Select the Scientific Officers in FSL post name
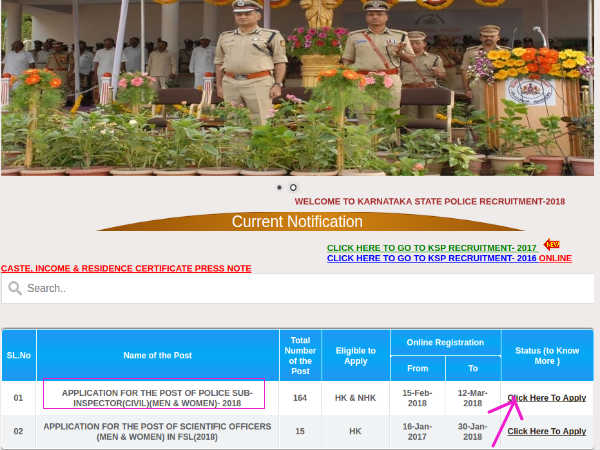 pyautogui.click(x=157, y=431)
